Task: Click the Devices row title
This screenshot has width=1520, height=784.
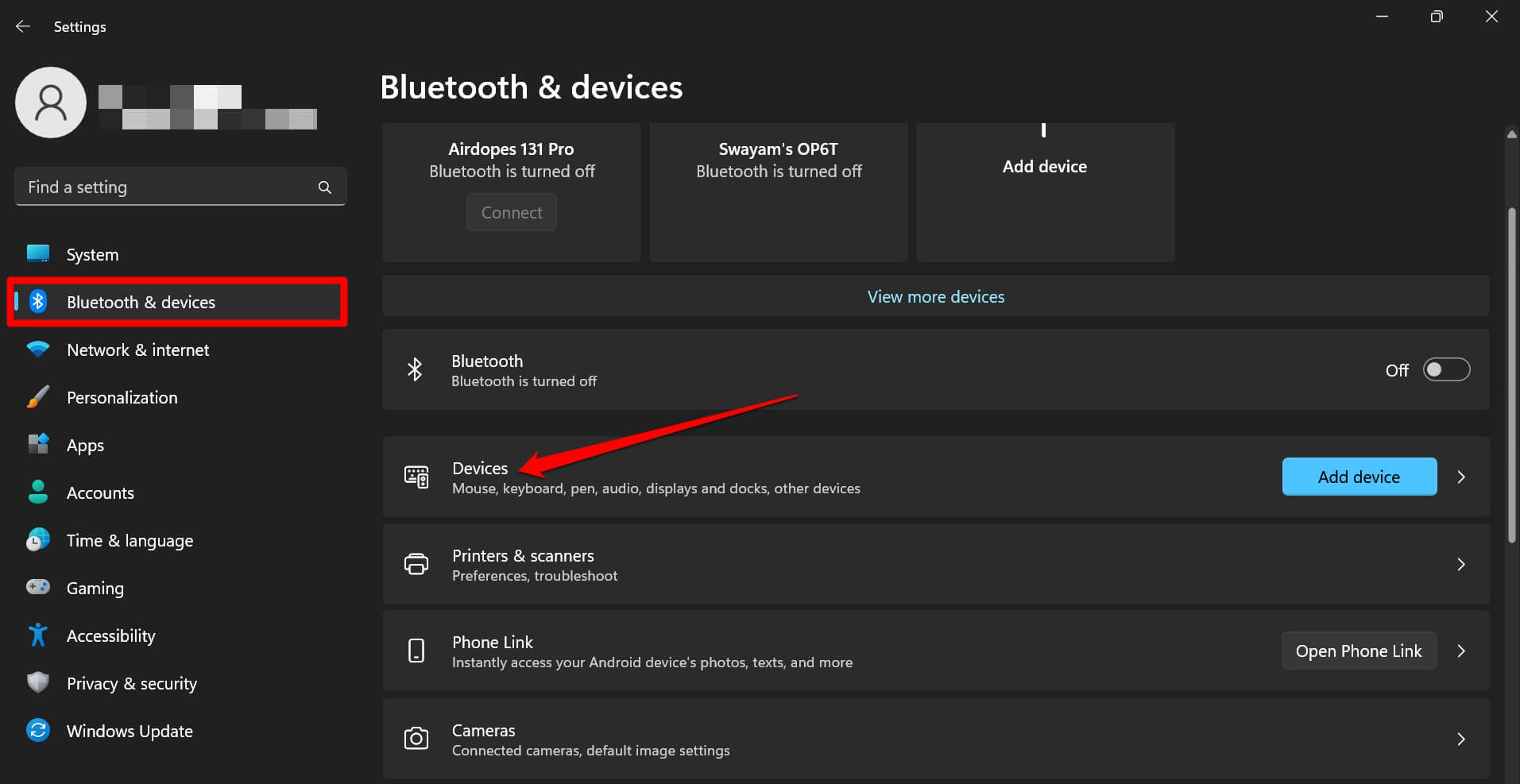Action: [480, 468]
